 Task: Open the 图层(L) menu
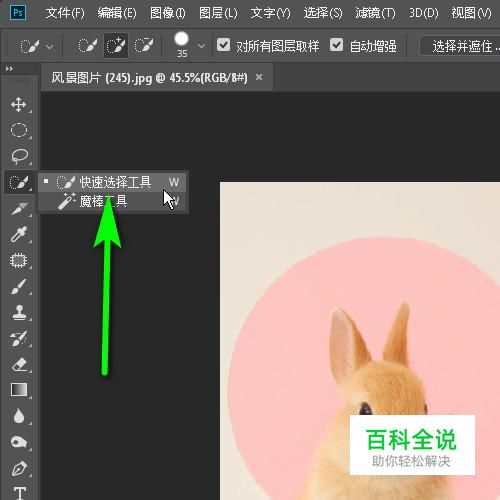point(218,13)
